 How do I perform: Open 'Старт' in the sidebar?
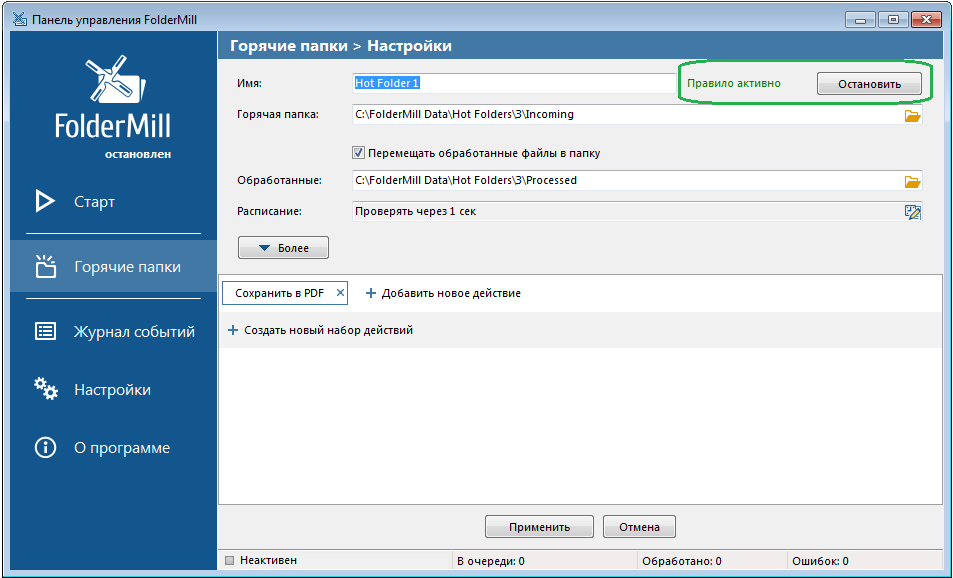[94, 202]
